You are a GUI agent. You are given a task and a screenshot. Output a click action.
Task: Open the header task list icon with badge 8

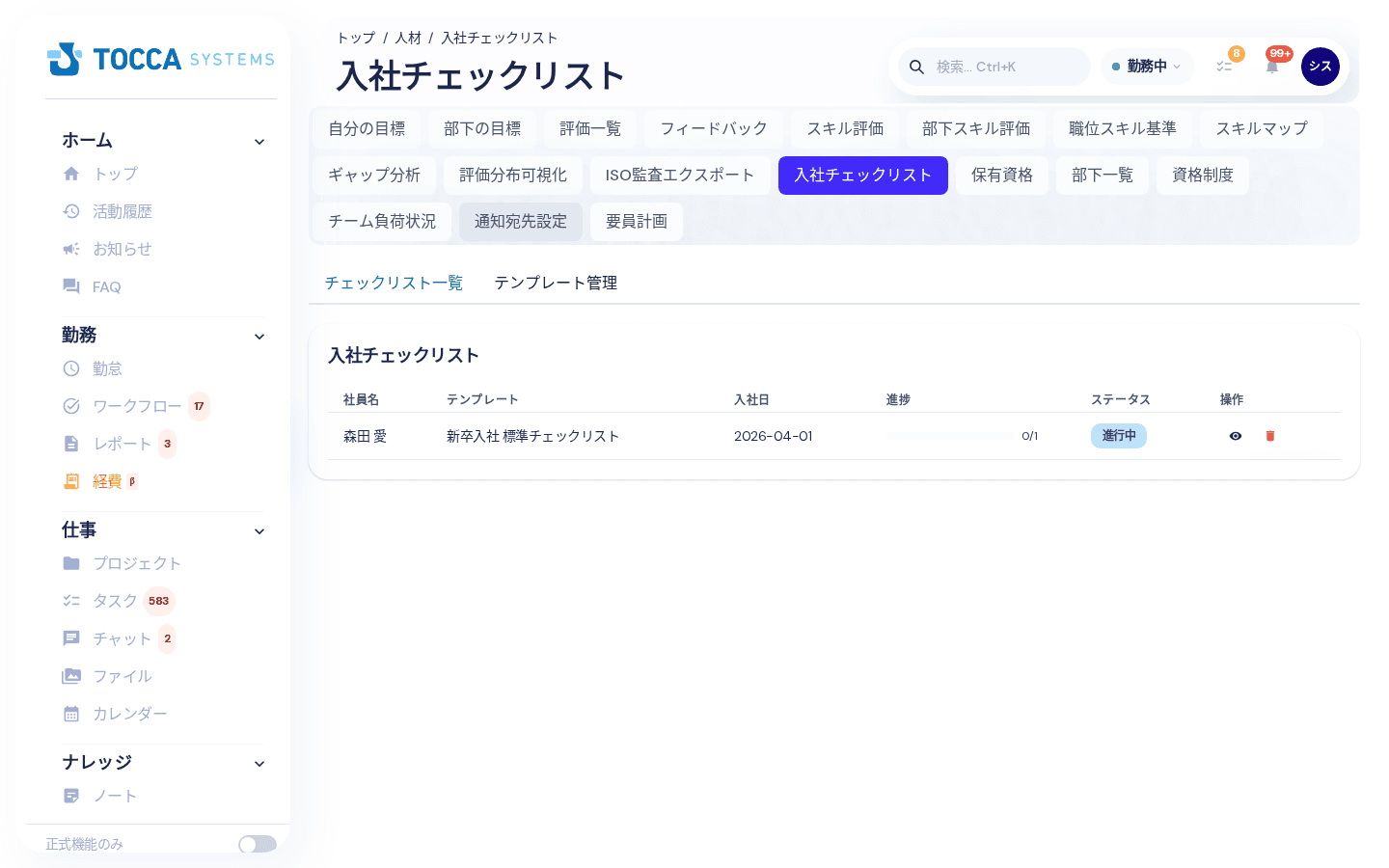pyautogui.click(x=1224, y=67)
